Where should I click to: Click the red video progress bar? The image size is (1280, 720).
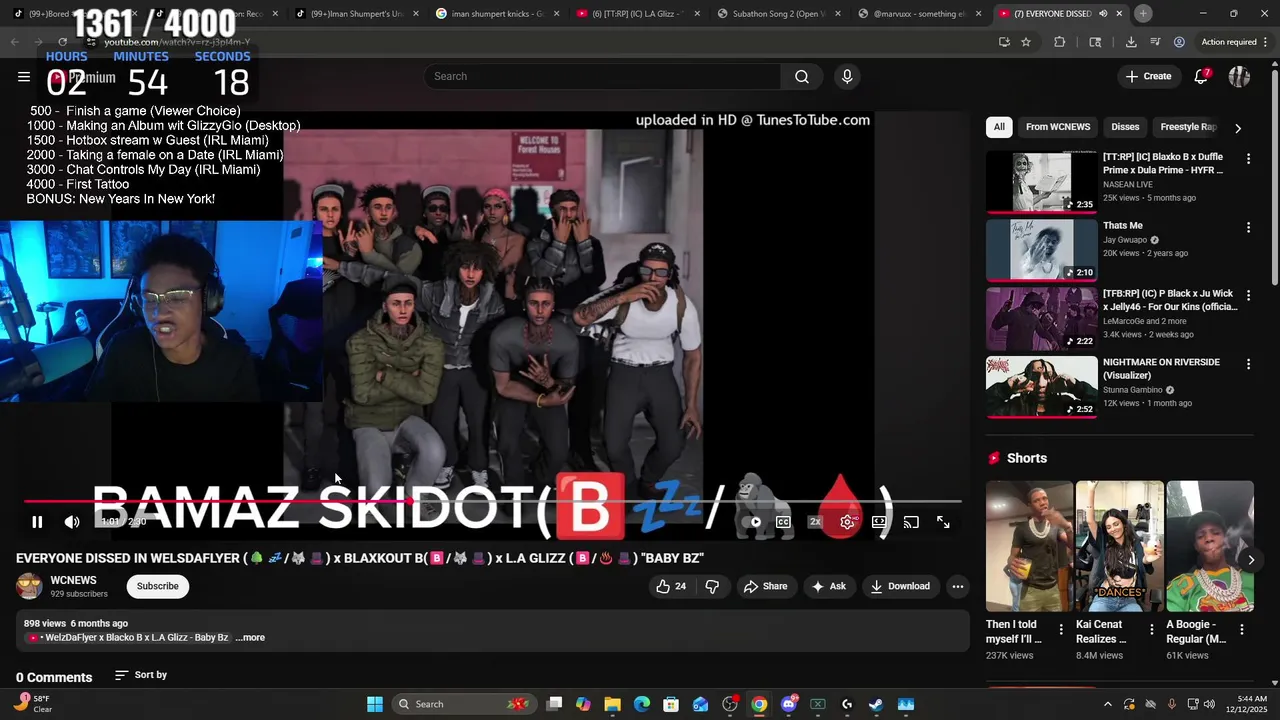pyautogui.click(x=492, y=502)
